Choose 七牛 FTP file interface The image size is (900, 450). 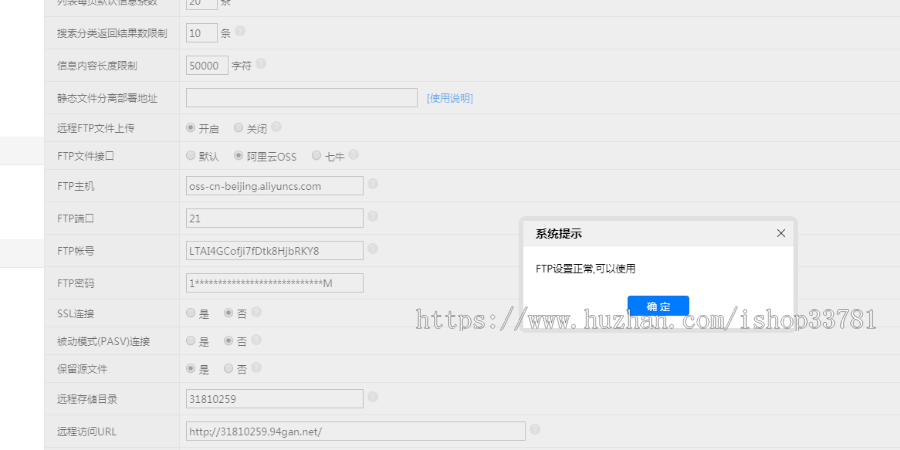point(316,155)
